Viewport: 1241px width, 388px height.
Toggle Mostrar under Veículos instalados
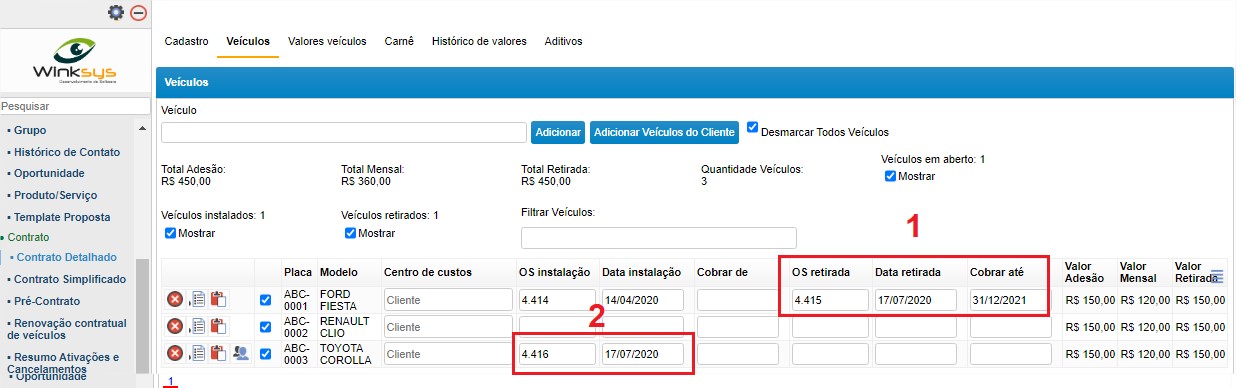(x=171, y=233)
